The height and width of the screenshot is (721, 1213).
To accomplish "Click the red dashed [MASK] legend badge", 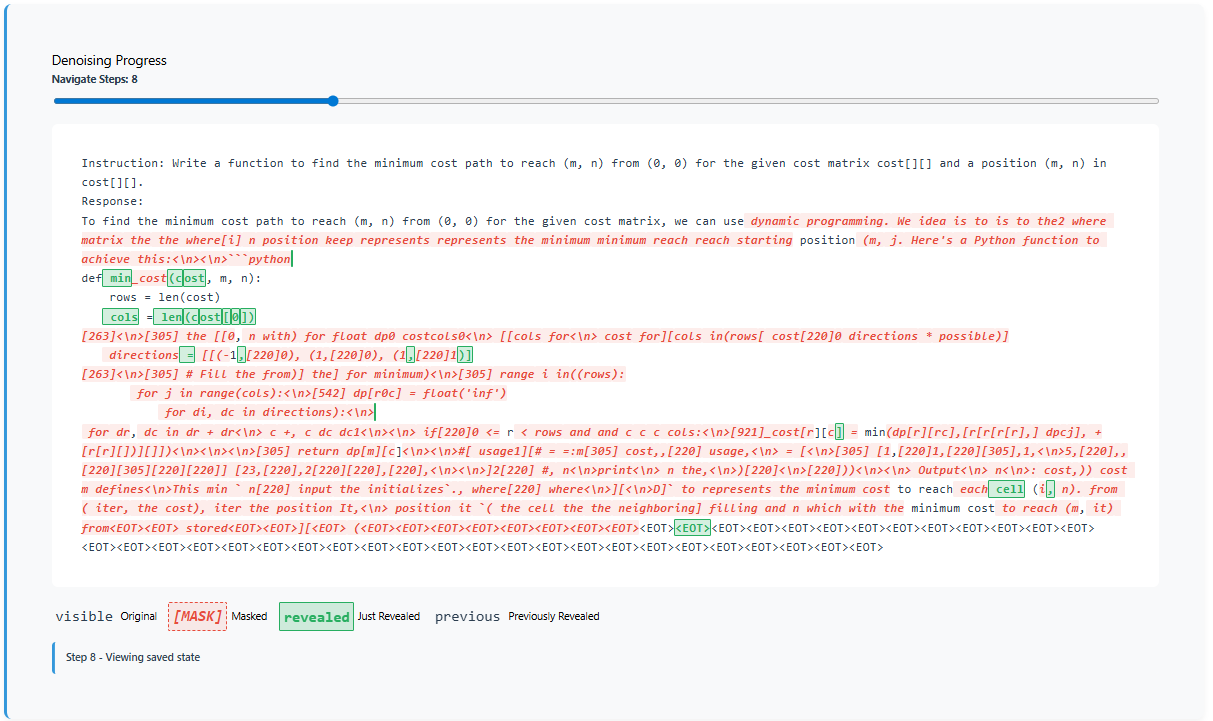I will coord(197,616).
